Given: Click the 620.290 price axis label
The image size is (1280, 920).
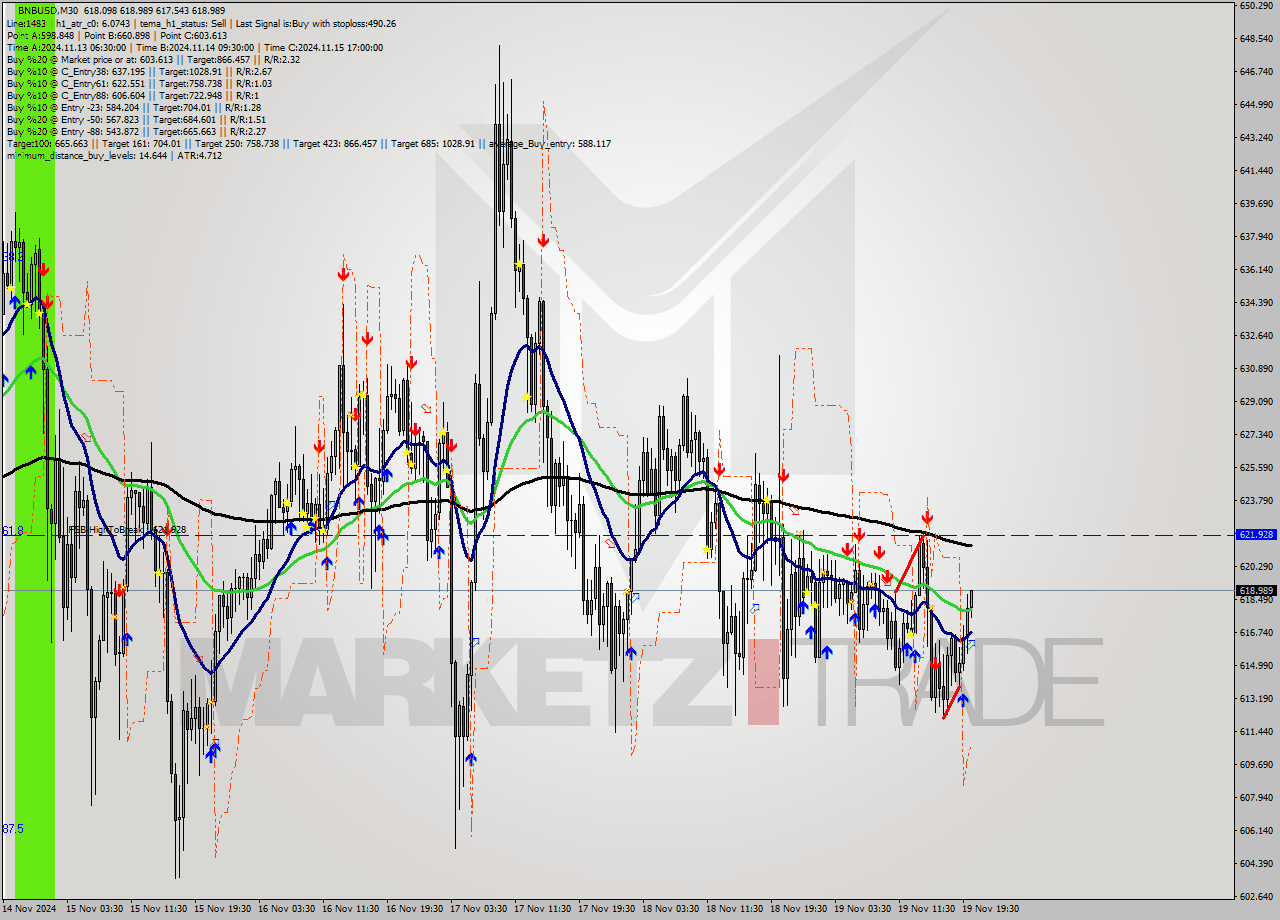Looking at the screenshot, I should [1255, 567].
